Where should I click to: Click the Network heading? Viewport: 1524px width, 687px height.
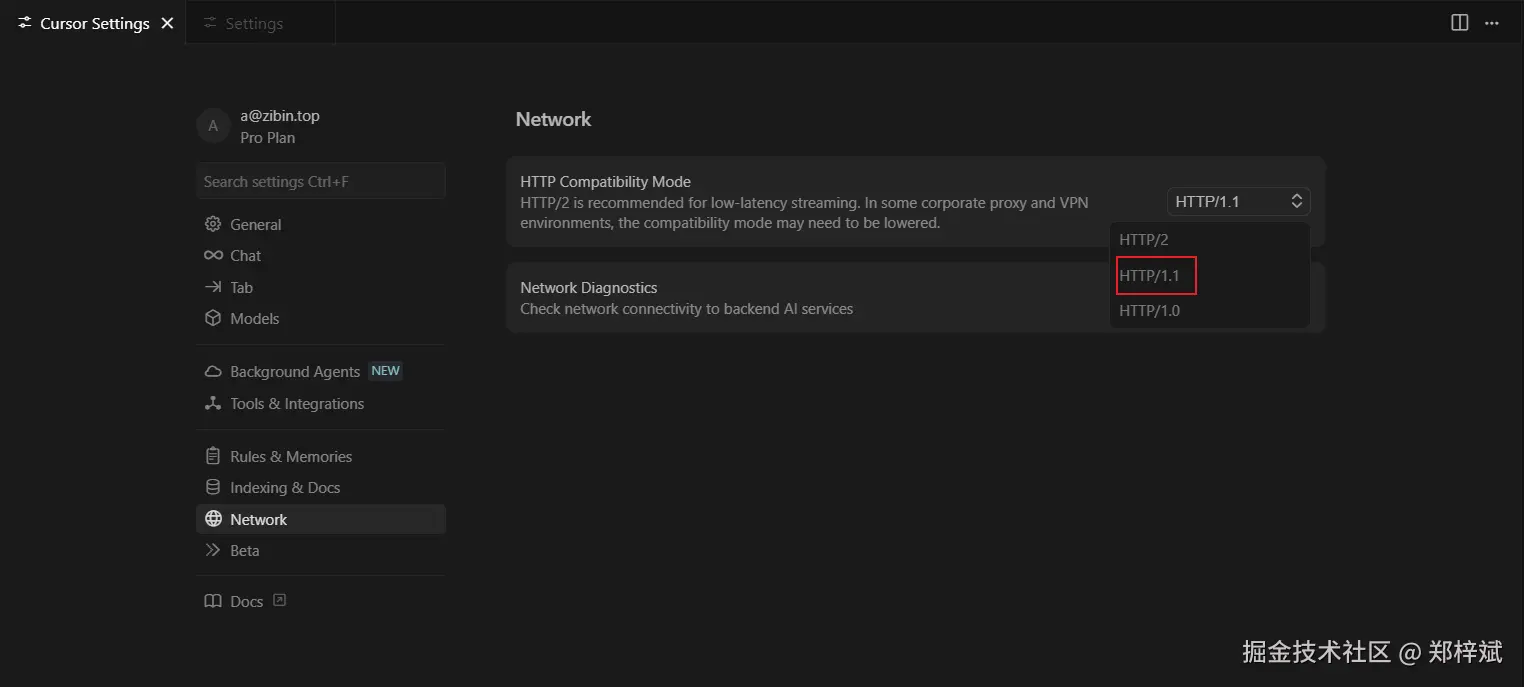(x=553, y=119)
